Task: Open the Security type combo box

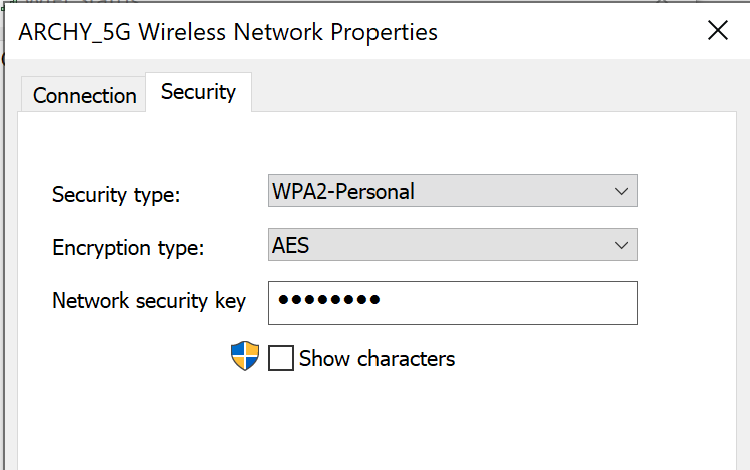Action: tap(452, 191)
